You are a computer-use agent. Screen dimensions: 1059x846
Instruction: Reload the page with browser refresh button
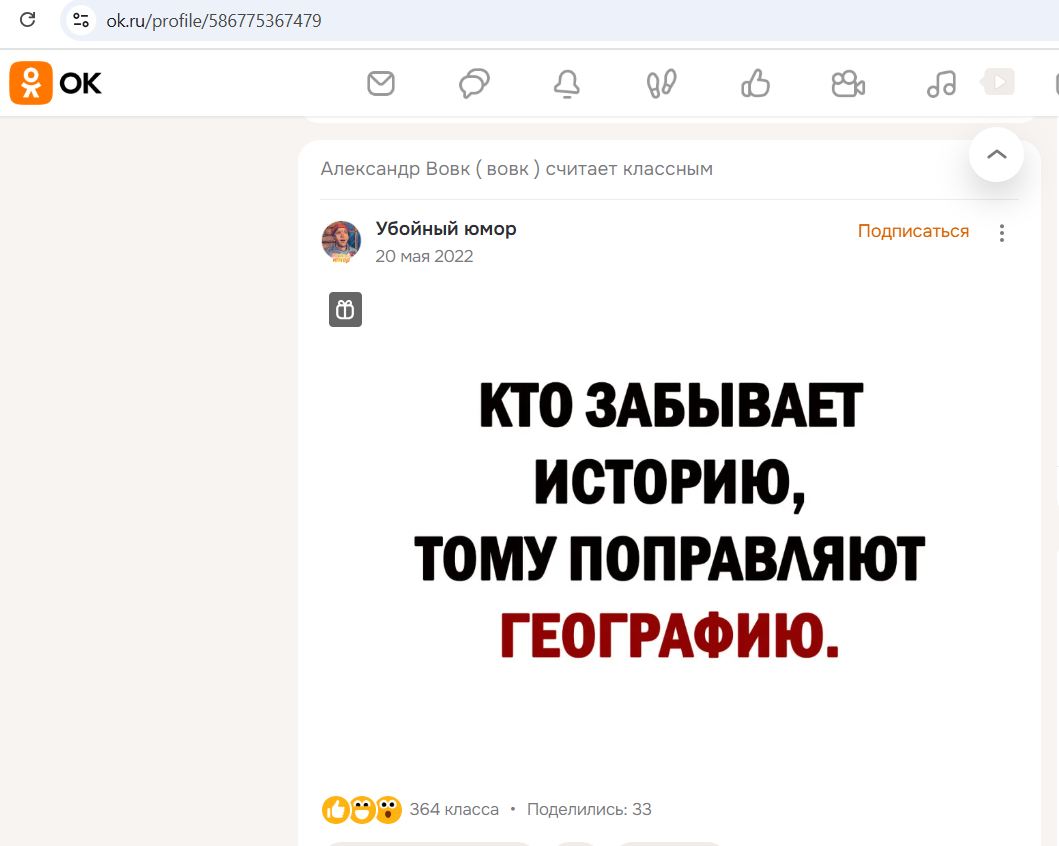[28, 20]
